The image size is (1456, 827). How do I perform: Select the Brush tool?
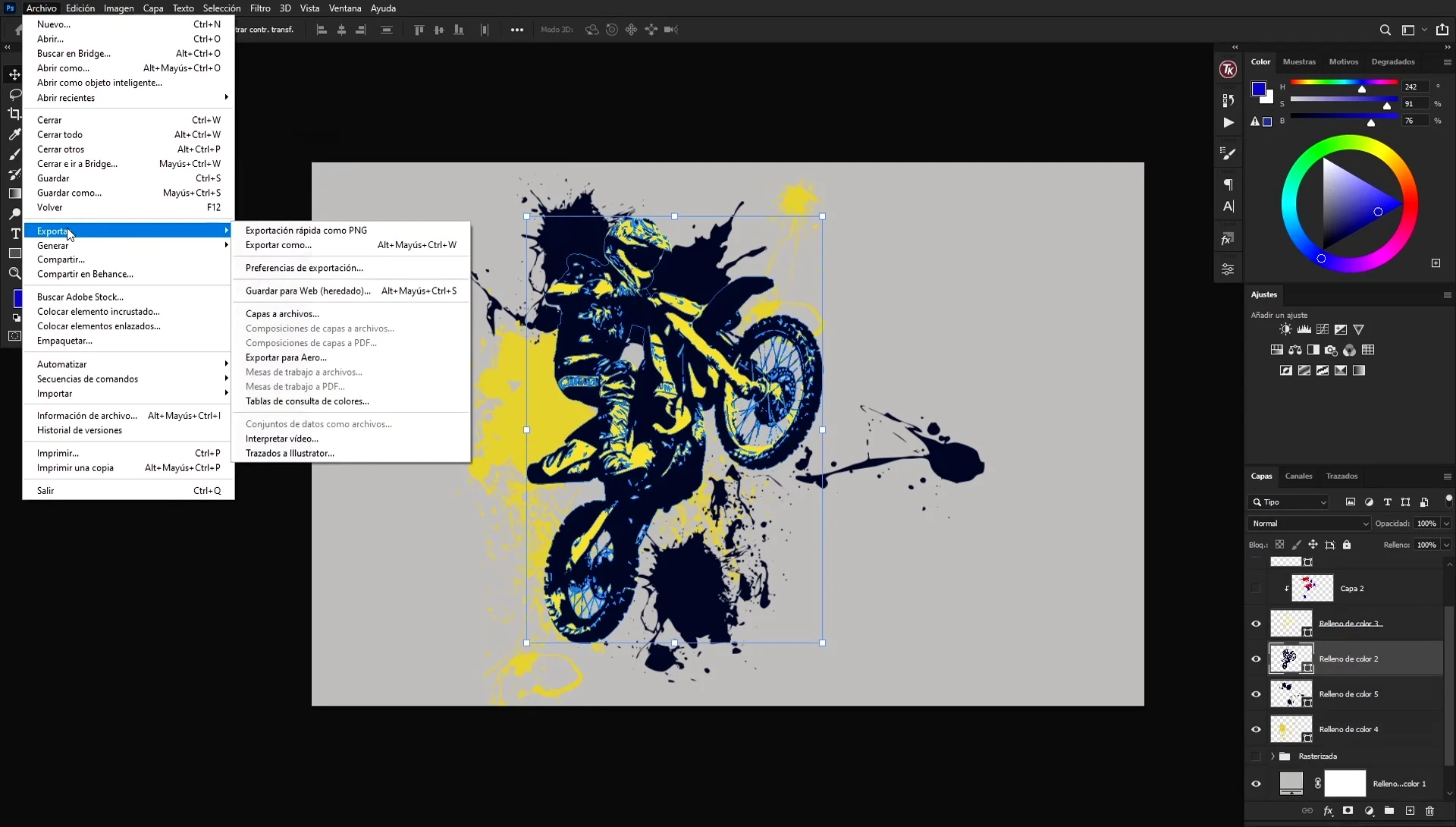pyautogui.click(x=14, y=154)
